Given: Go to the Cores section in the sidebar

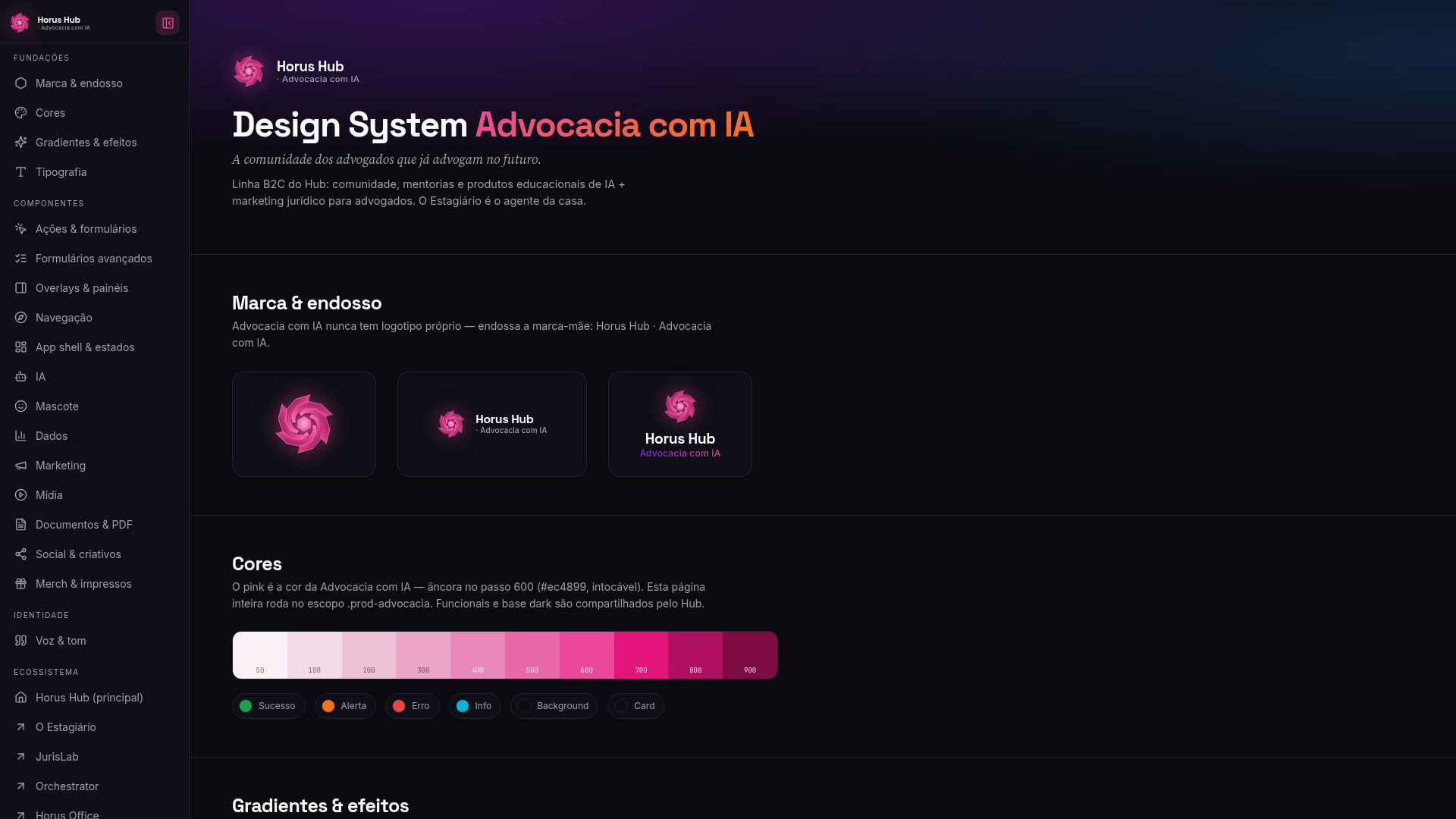Looking at the screenshot, I should coord(94,113).
